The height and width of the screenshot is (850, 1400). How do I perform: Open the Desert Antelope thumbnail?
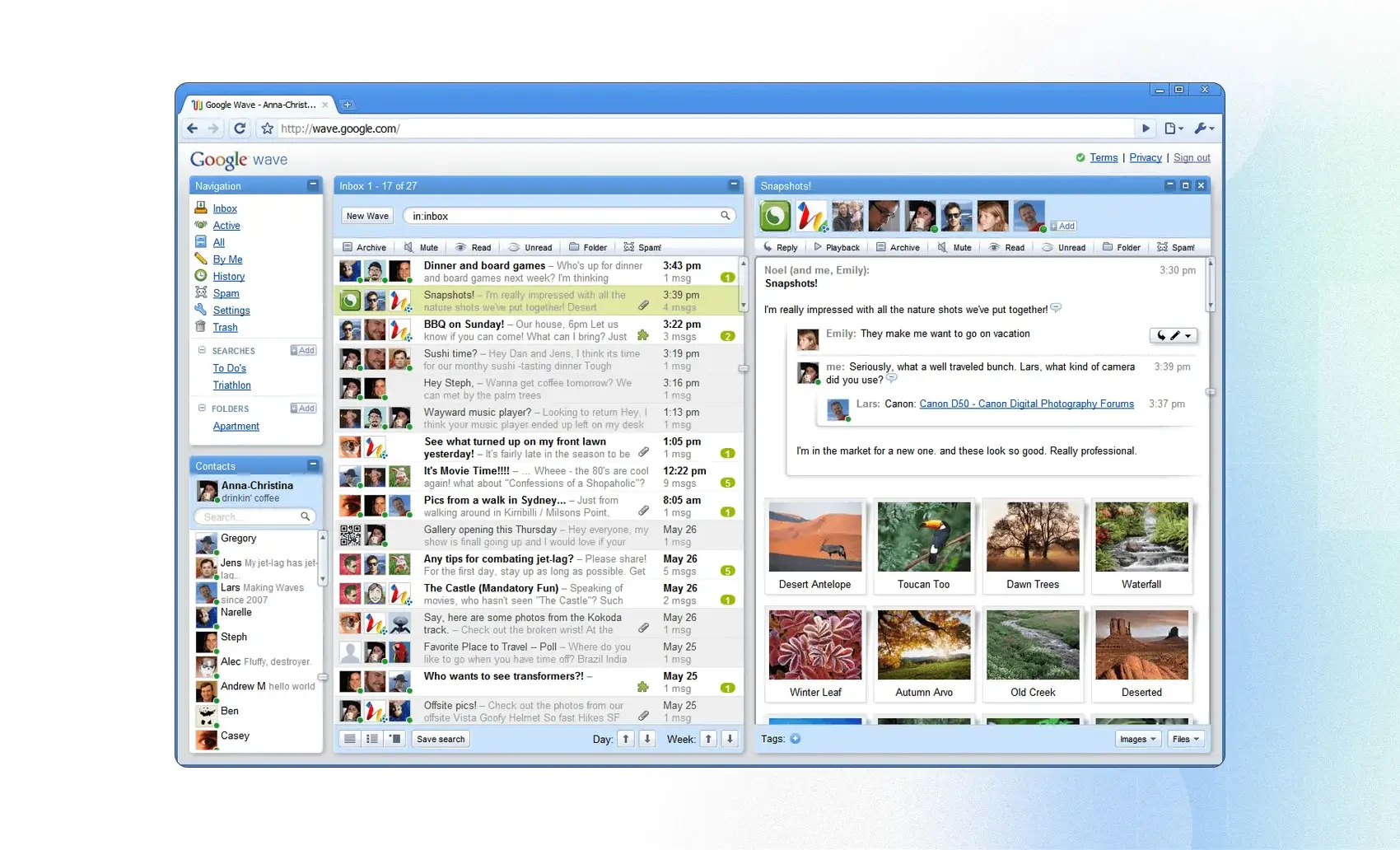(815, 546)
